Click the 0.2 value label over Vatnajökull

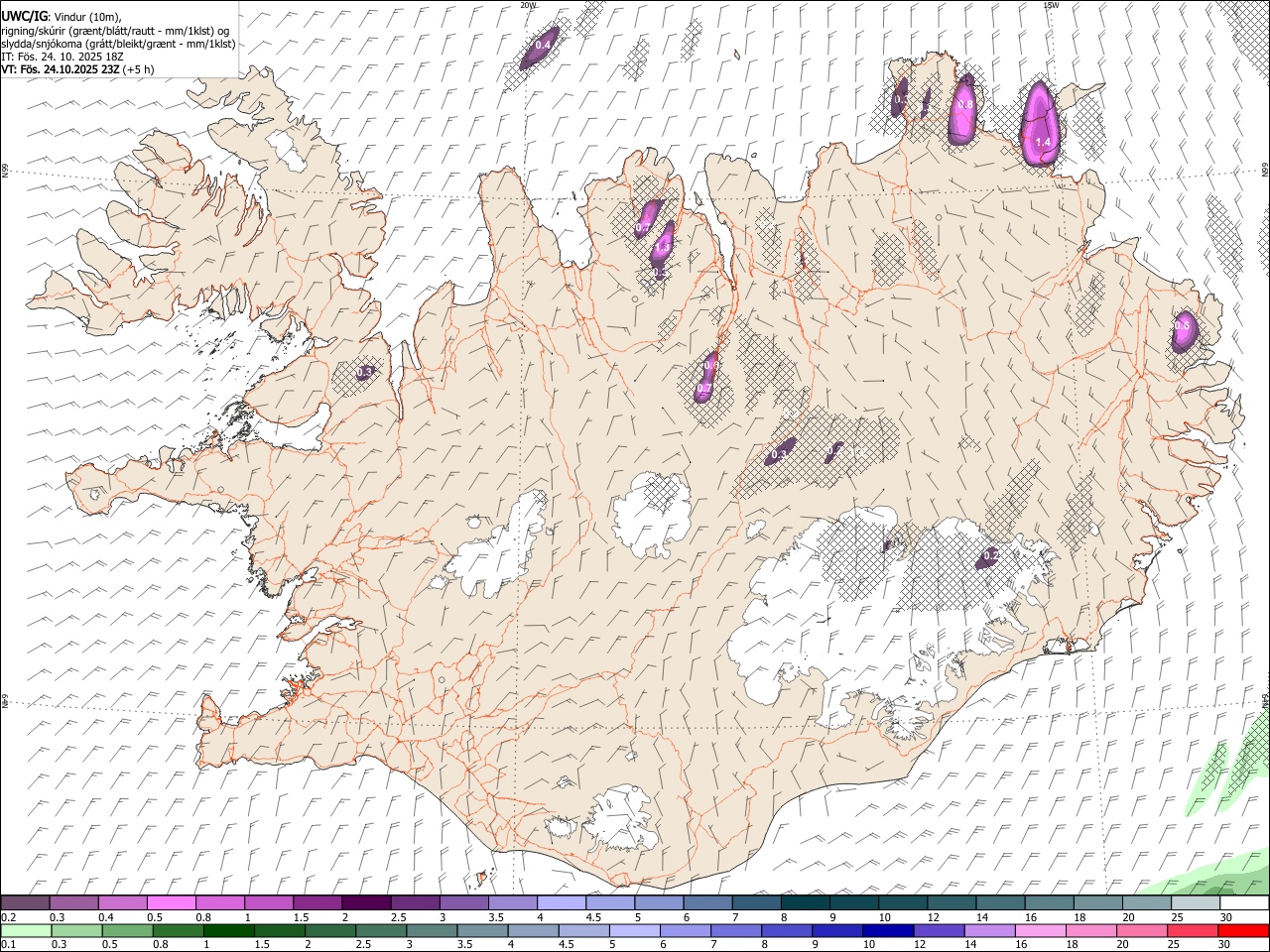989,557
